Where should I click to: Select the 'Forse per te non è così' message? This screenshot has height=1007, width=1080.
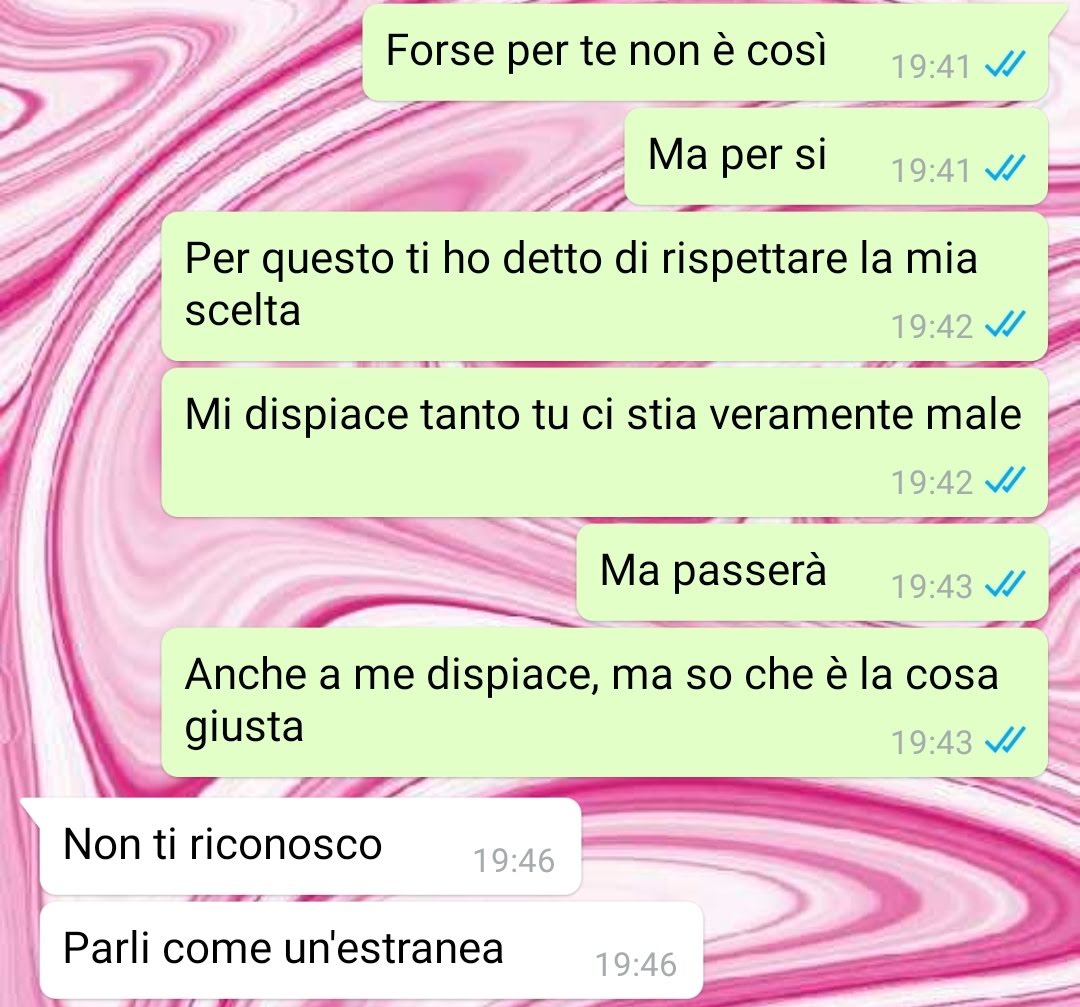[x=706, y=54]
